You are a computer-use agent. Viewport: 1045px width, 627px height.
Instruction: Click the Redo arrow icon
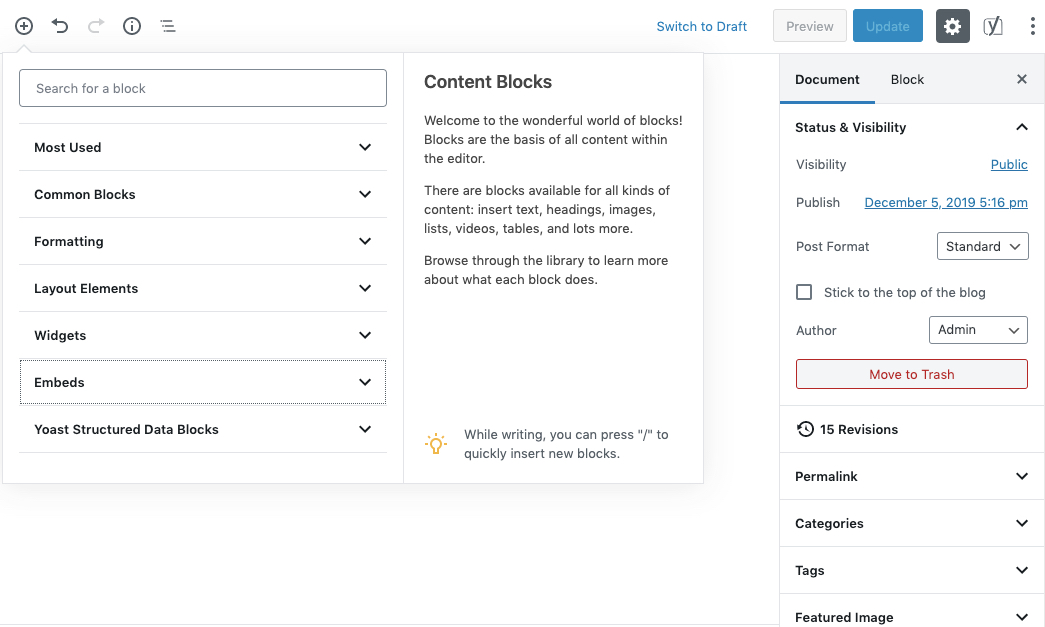96,26
